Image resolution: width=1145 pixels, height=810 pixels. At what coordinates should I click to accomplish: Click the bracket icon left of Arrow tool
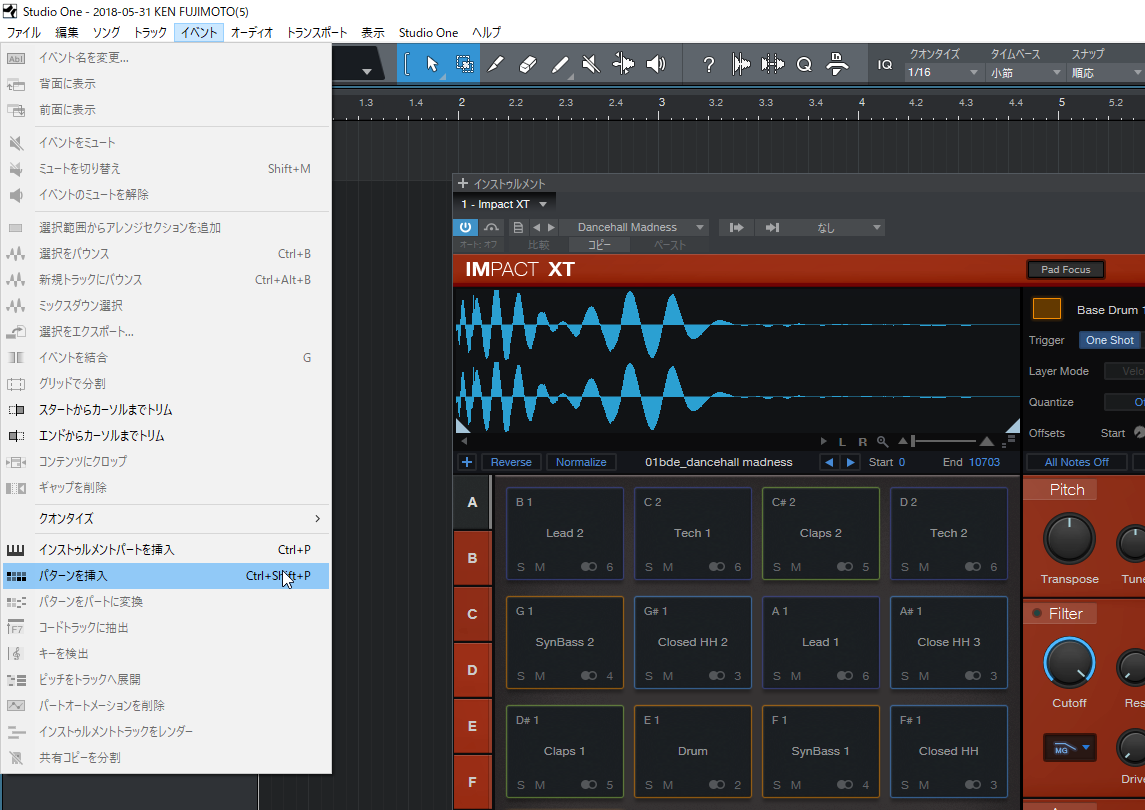[x=407, y=64]
